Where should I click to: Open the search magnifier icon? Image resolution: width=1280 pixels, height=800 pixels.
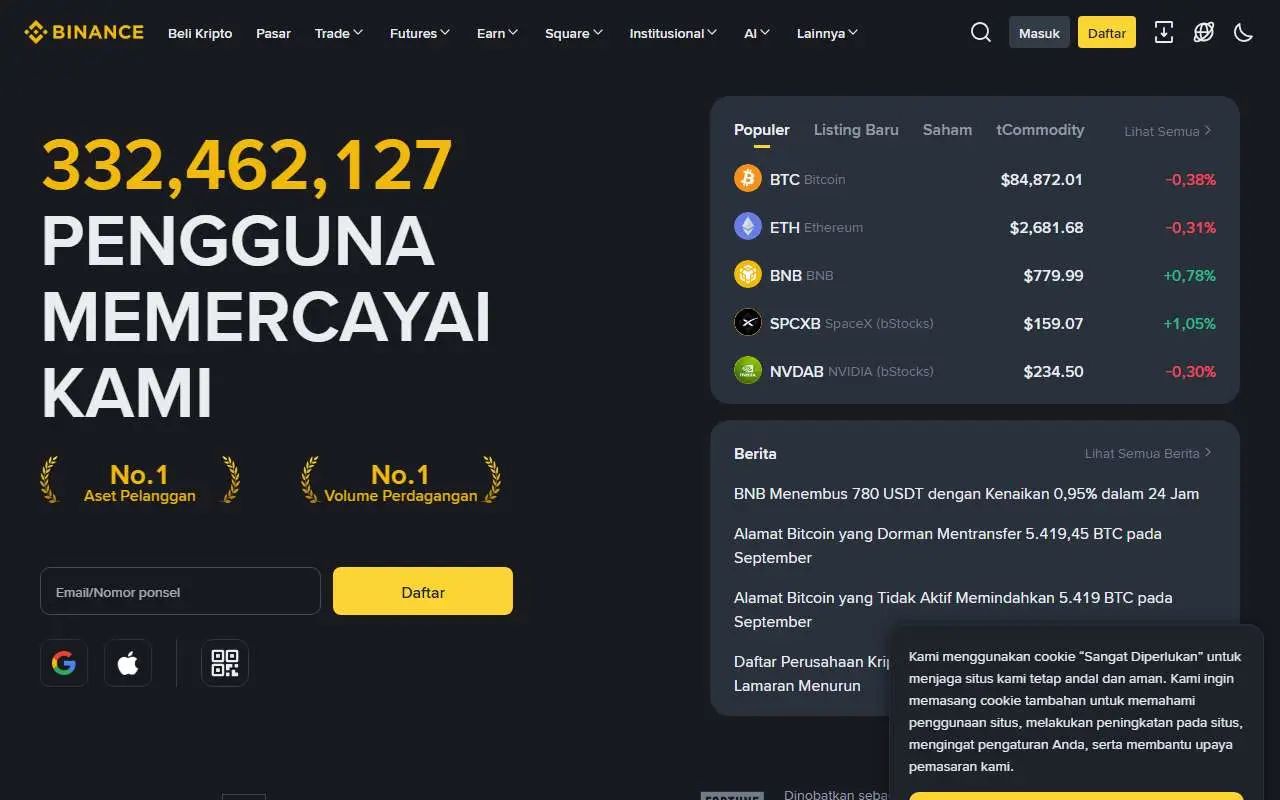[981, 32]
